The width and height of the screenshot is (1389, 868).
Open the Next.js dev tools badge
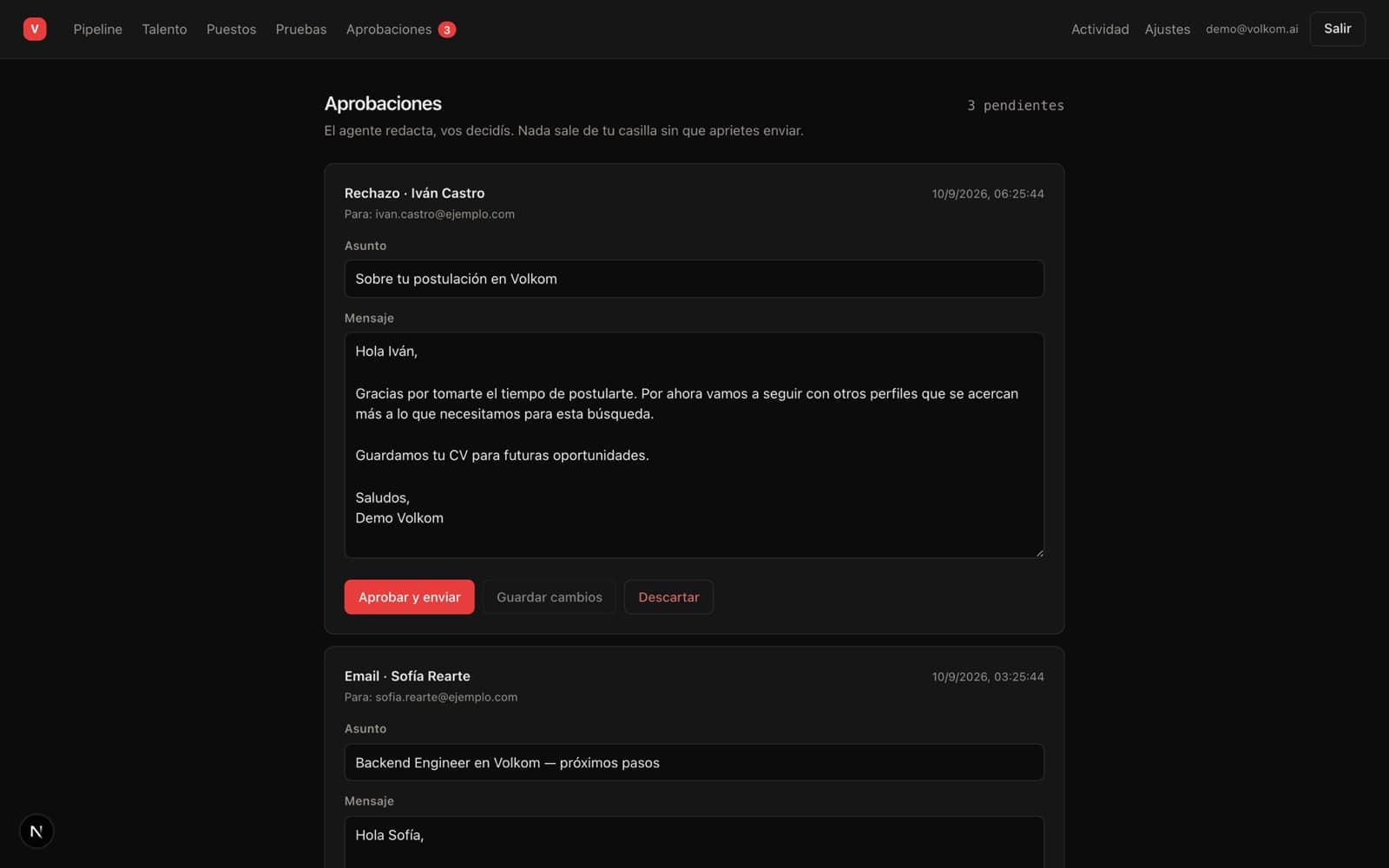[36, 832]
